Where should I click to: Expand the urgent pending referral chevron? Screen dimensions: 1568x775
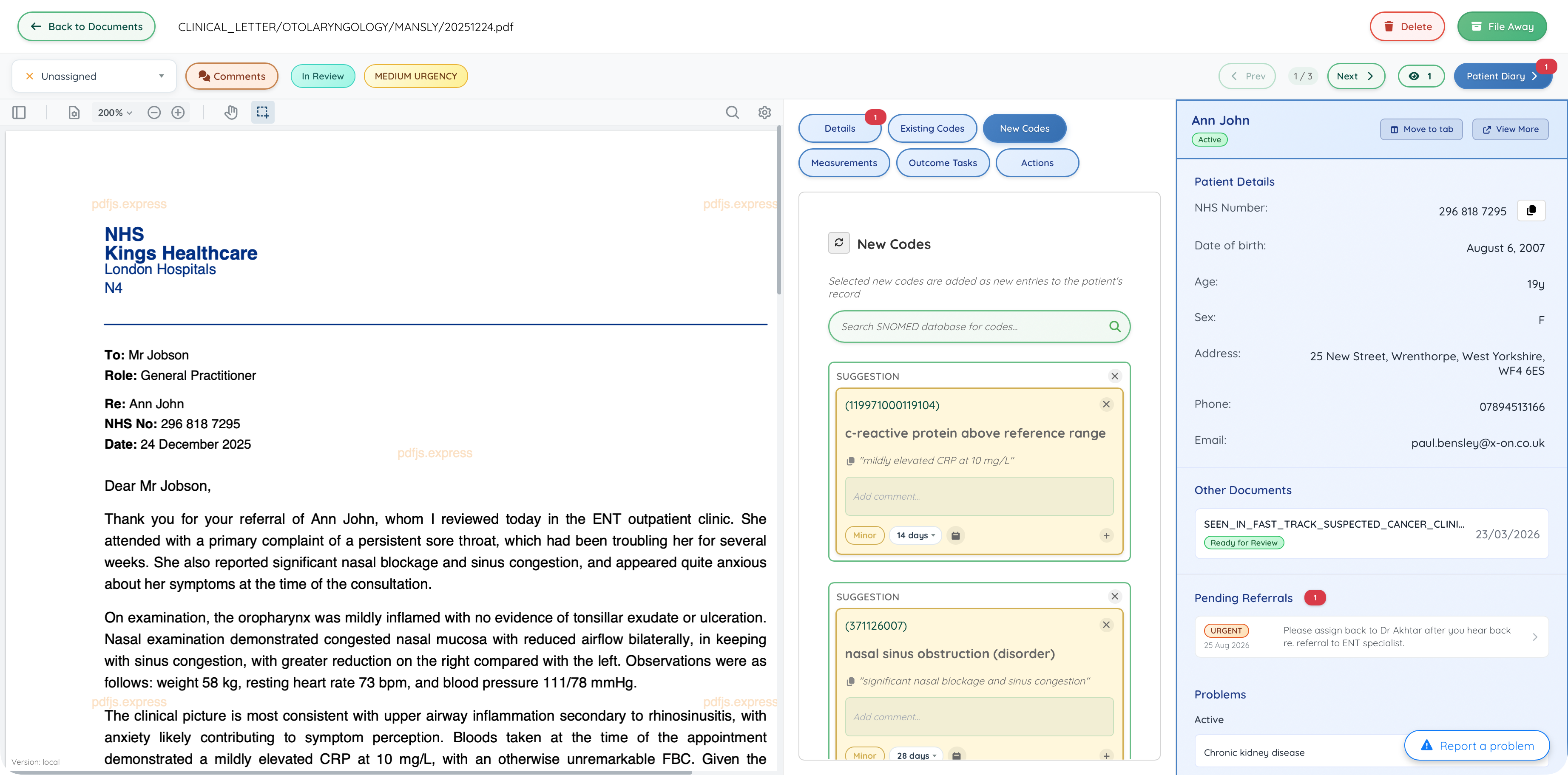coord(1534,637)
